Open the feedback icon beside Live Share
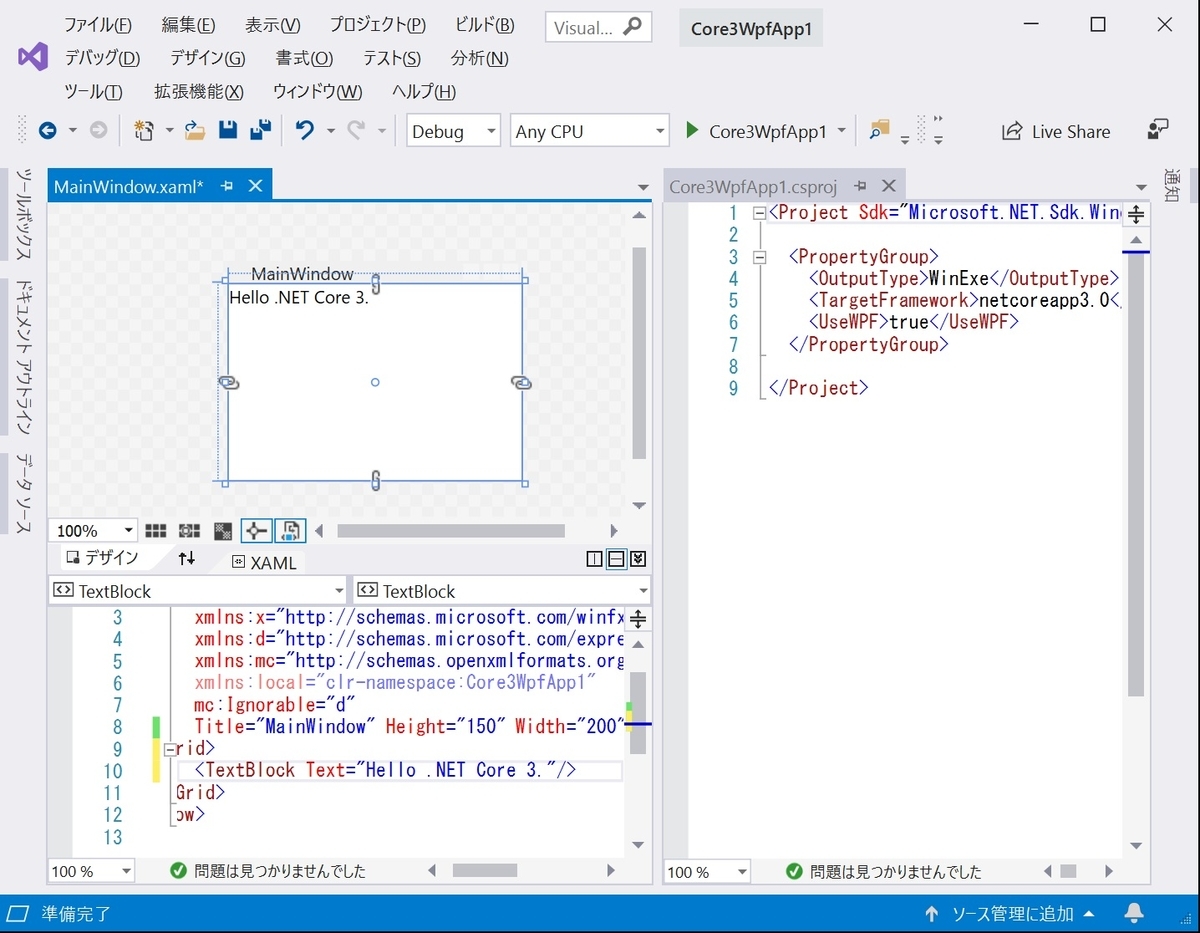The width and height of the screenshot is (1200, 933). pos(1158,131)
